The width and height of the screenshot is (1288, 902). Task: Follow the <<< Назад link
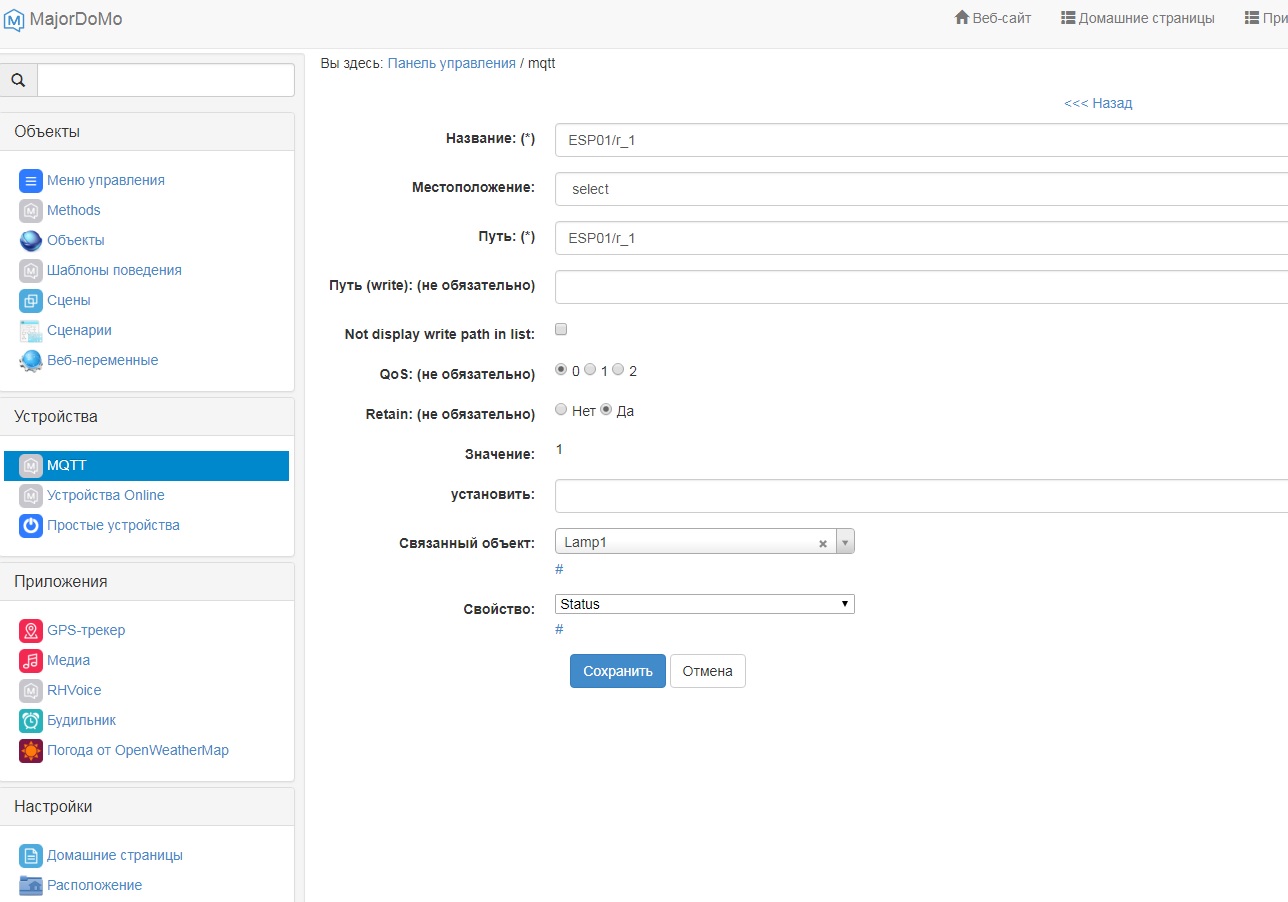click(x=1098, y=103)
